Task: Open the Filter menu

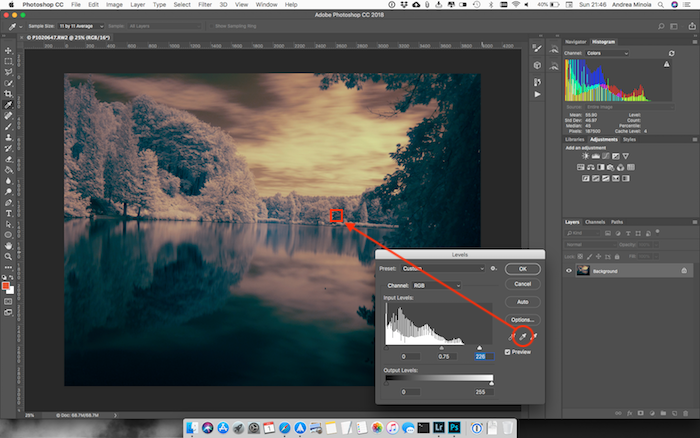Action: (205, 4)
